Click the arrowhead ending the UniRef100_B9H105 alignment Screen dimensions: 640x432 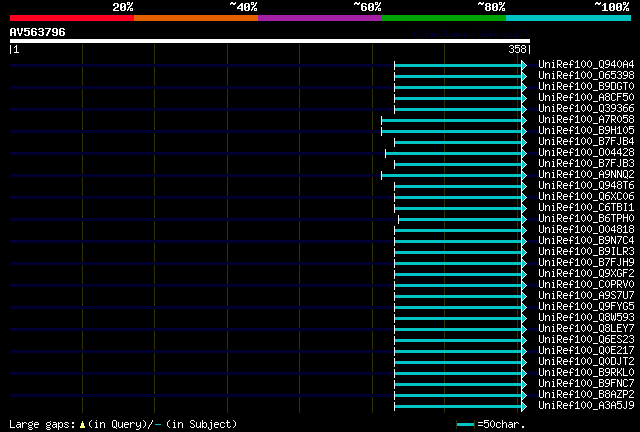pyautogui.click(x=524, y=131)
